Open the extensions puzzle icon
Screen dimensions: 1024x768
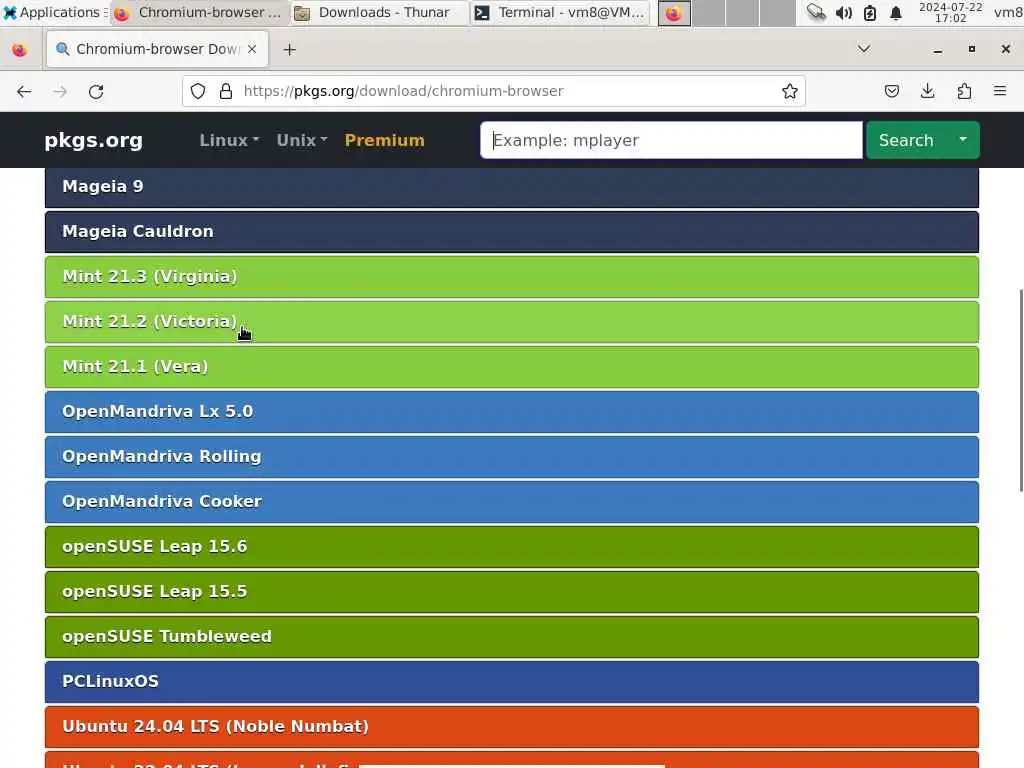(x=964, y=91)
